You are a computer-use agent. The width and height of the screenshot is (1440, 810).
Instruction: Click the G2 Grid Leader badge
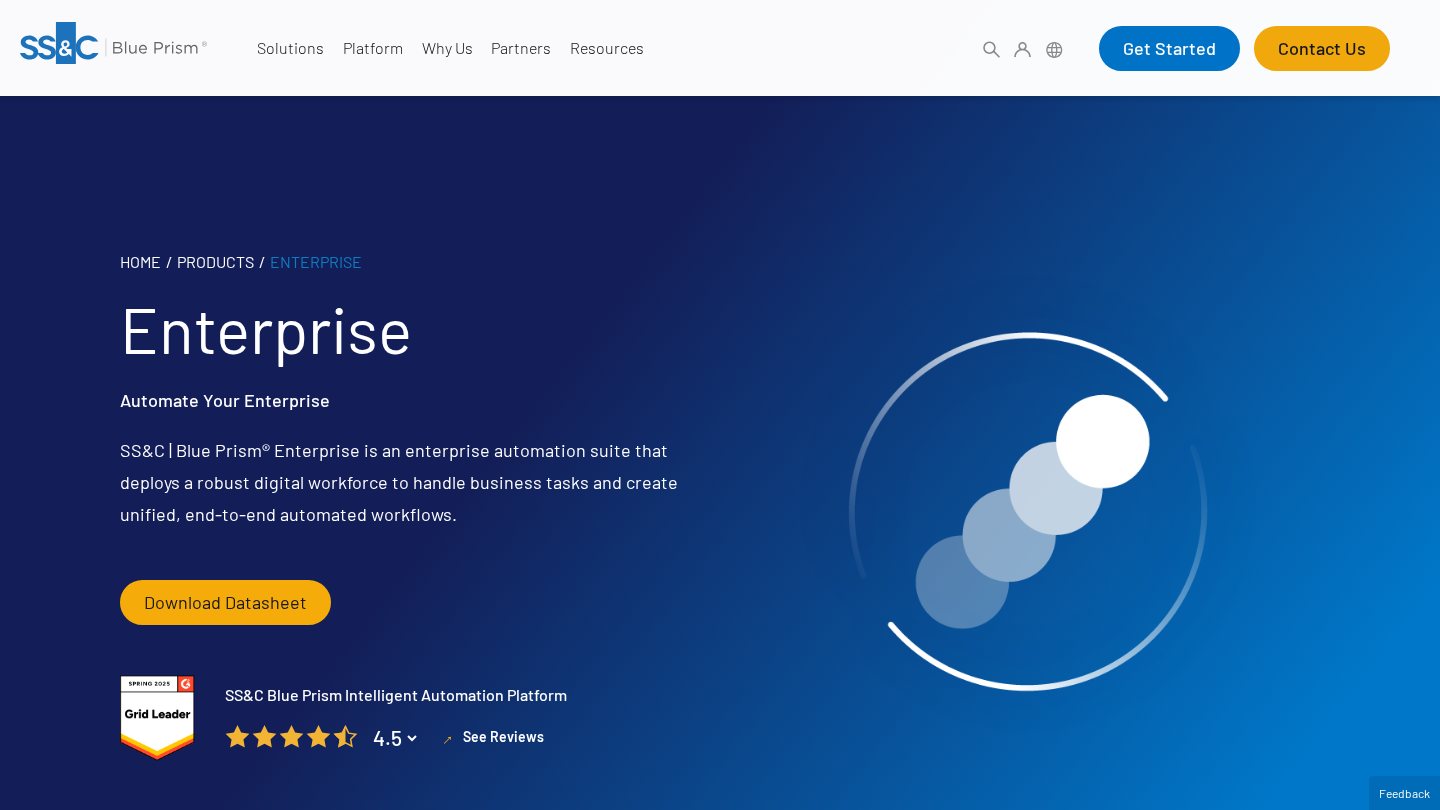(157, 717)
